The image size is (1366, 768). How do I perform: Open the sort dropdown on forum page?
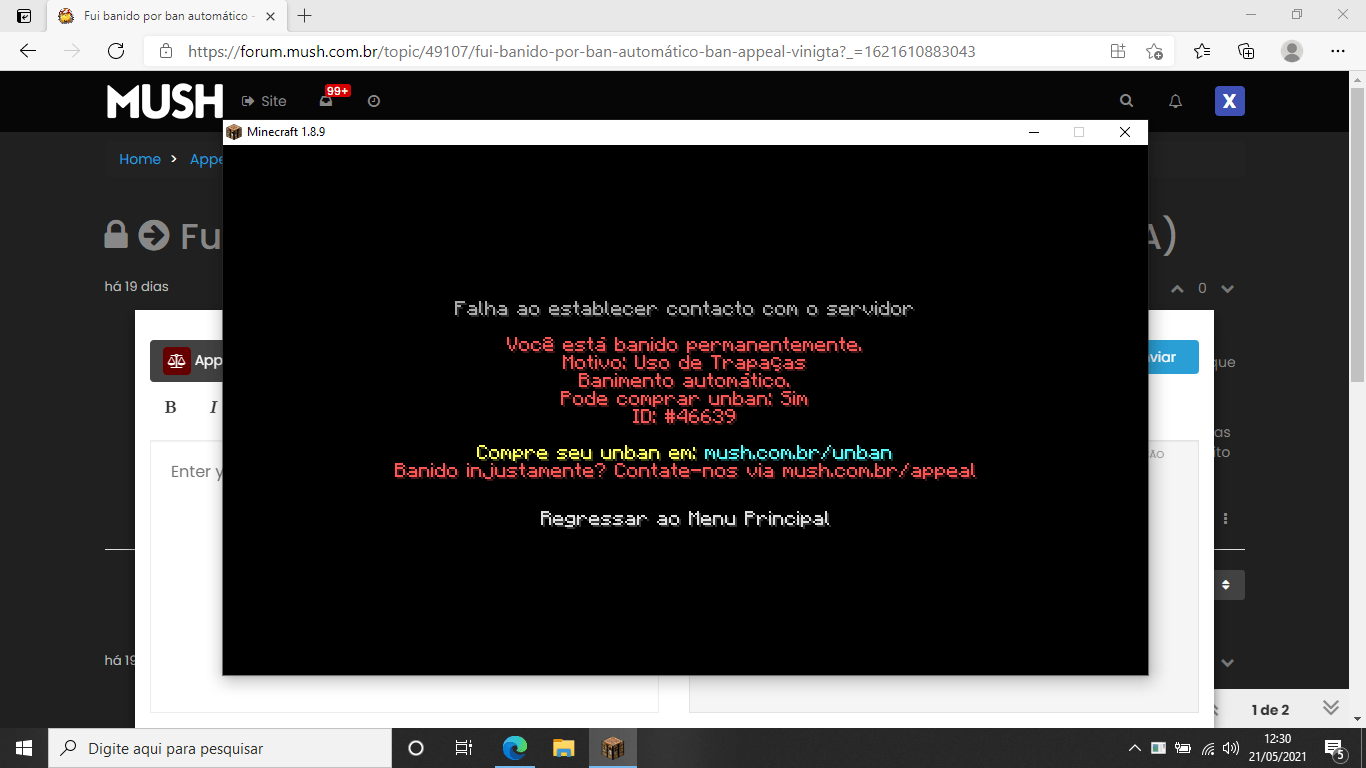[x=1228, y=585]
